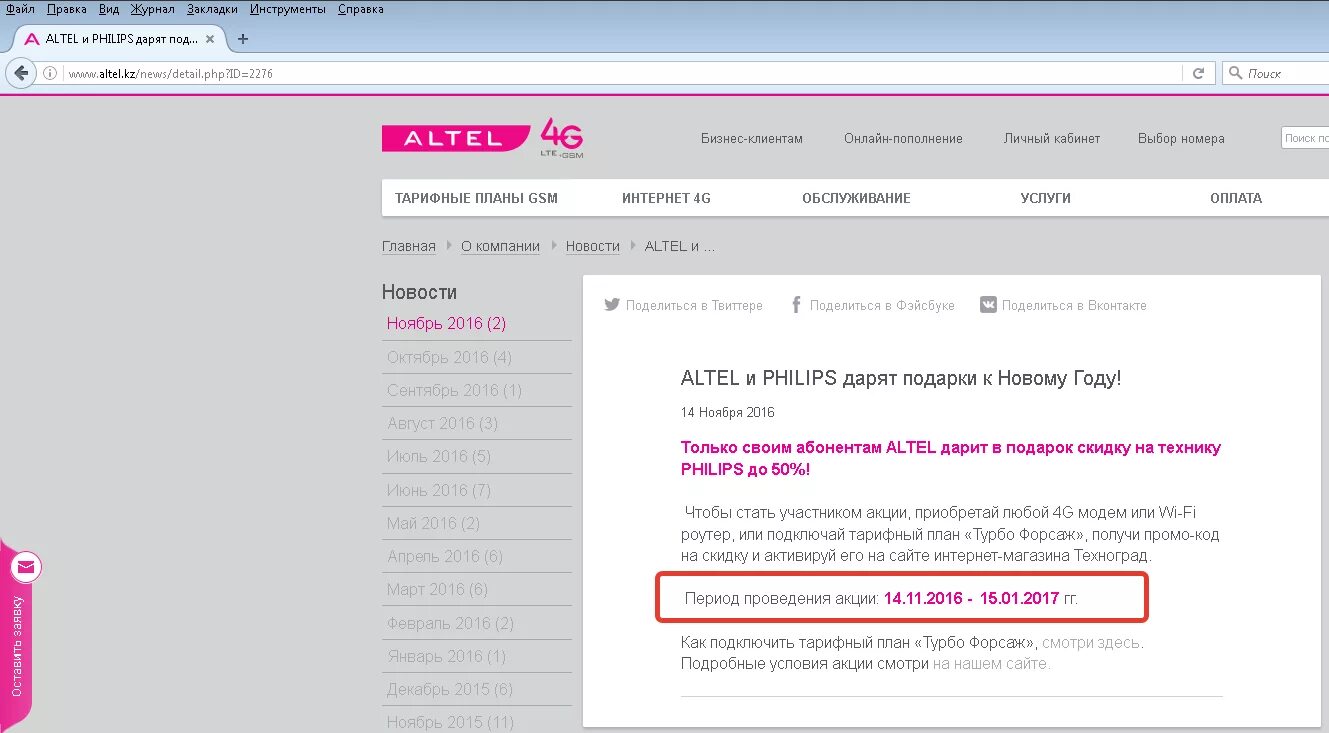
Task: Open ОБСЛУЖИВАНИЕ navigation item
Action: [856, 198]
